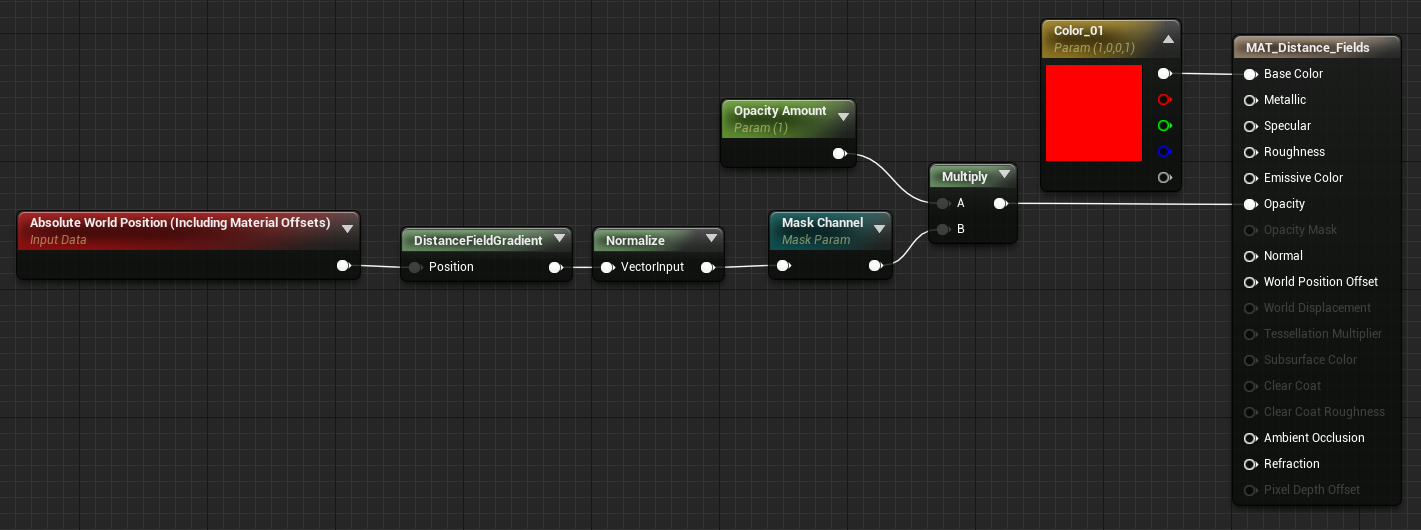Click the Clear Coat Roughness label
The image size is (1421, 530).
point(1325,412)
